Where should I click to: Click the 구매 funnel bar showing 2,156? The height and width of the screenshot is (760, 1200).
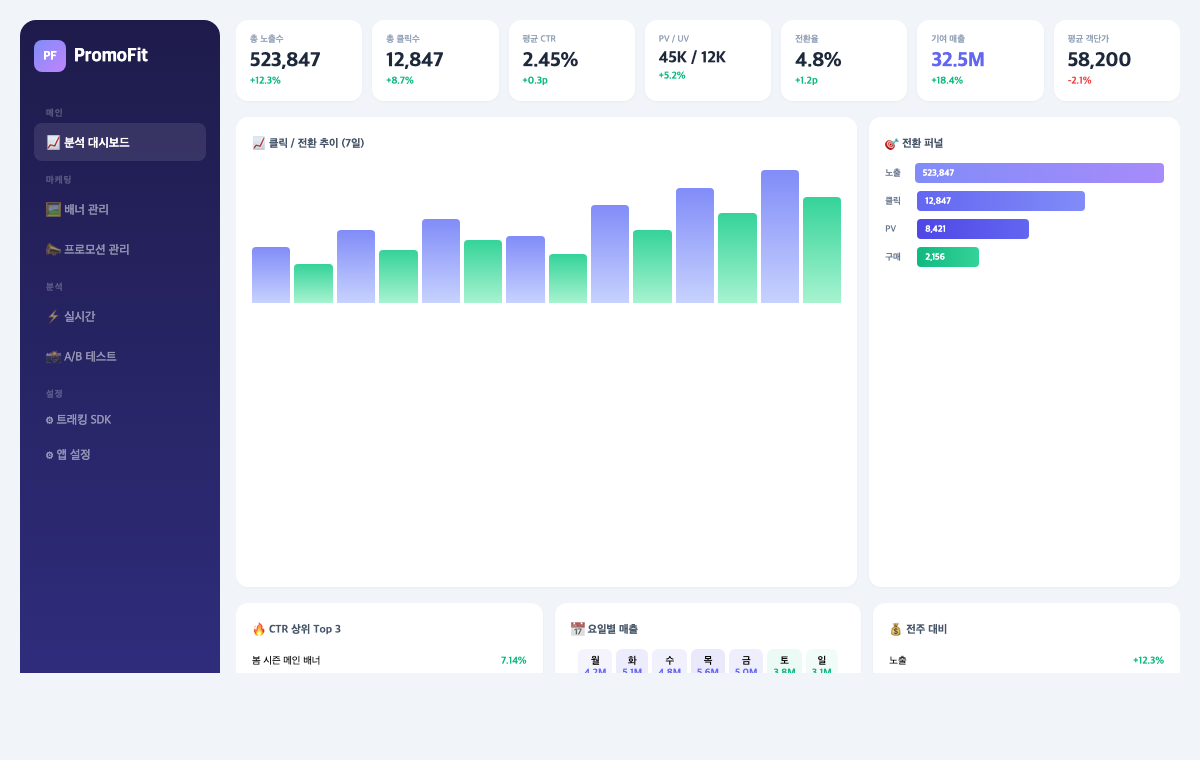(x=948, y=257)
